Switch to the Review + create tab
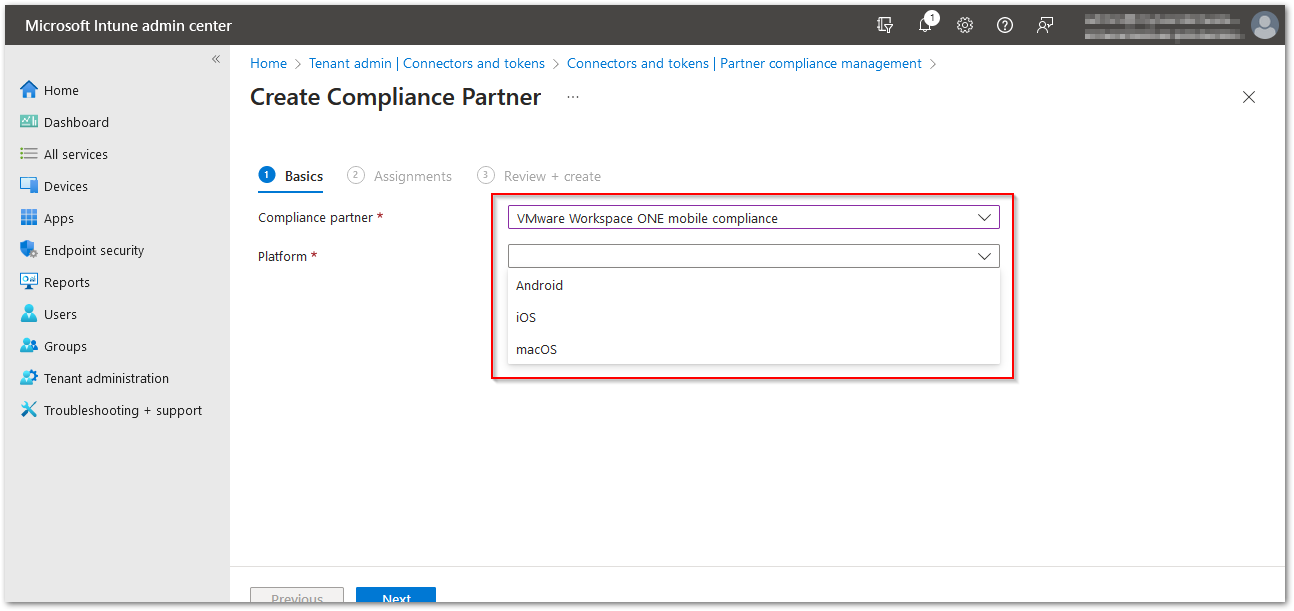This screenshot has width=1294, height=611. 551,175
